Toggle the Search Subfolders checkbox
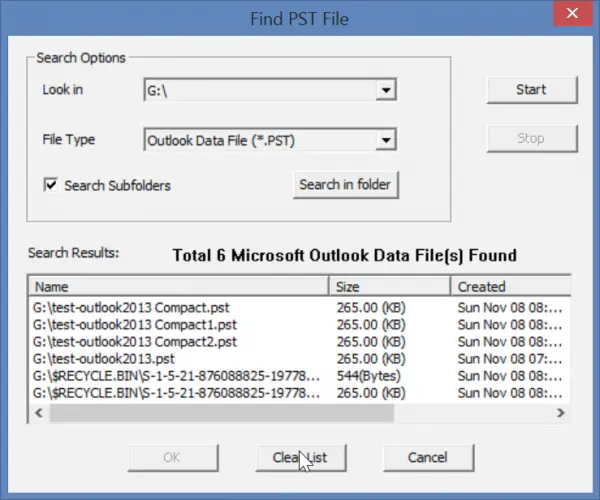The image size is (600, 500). pos(51,185)
